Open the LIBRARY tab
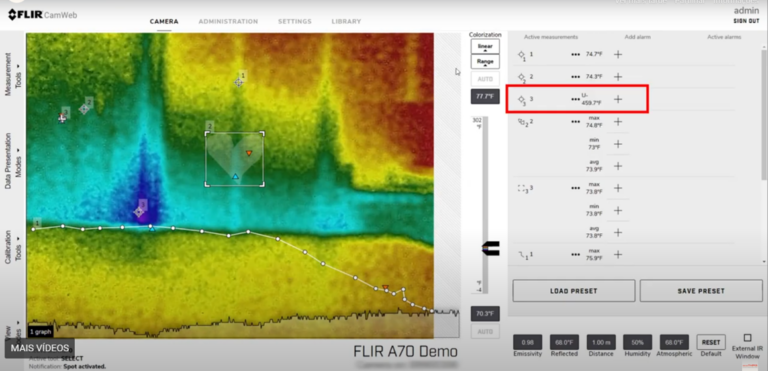The width and height of the screenshot is (768, 371). (346, 22)
